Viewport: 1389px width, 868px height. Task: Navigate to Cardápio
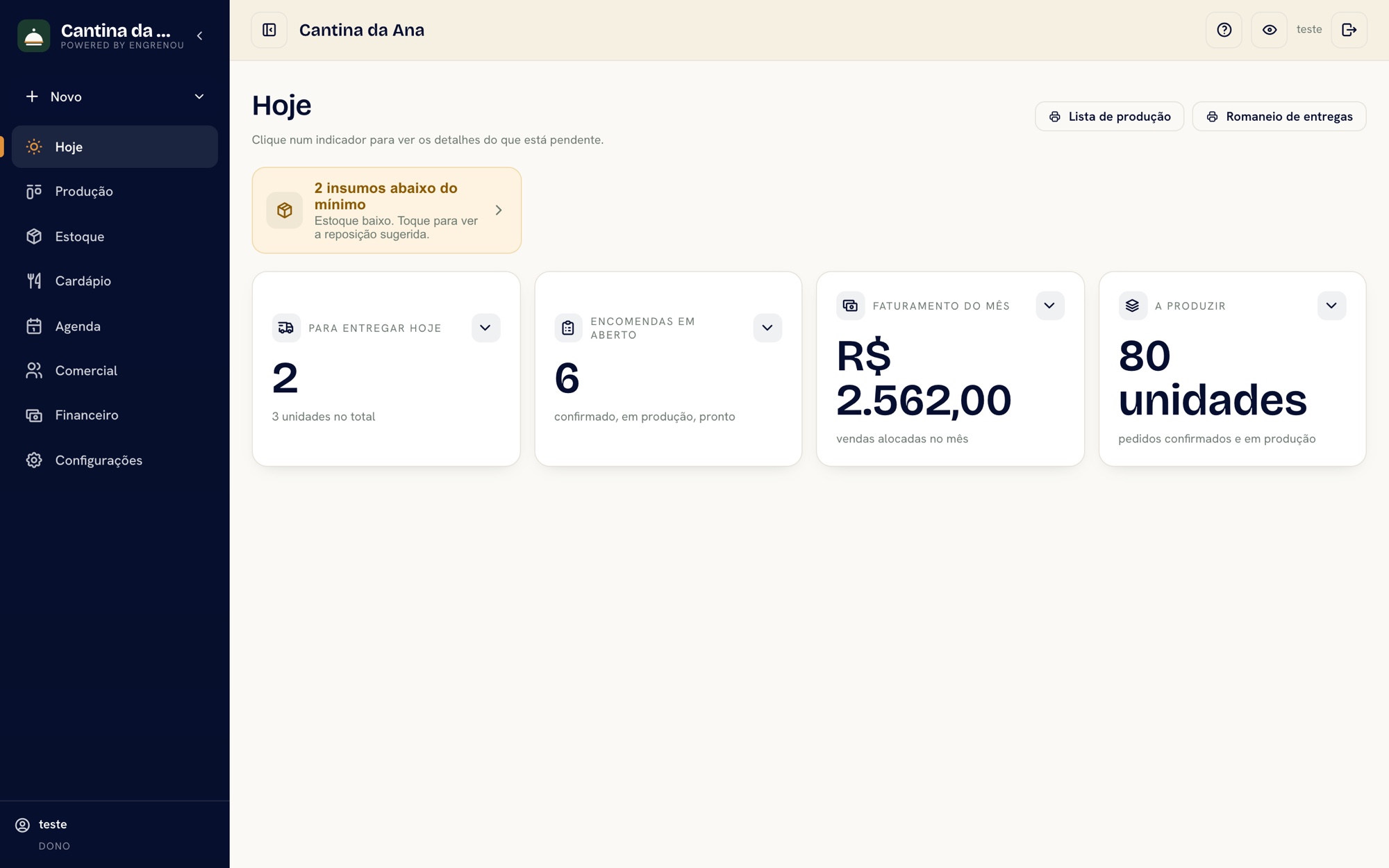115,281
